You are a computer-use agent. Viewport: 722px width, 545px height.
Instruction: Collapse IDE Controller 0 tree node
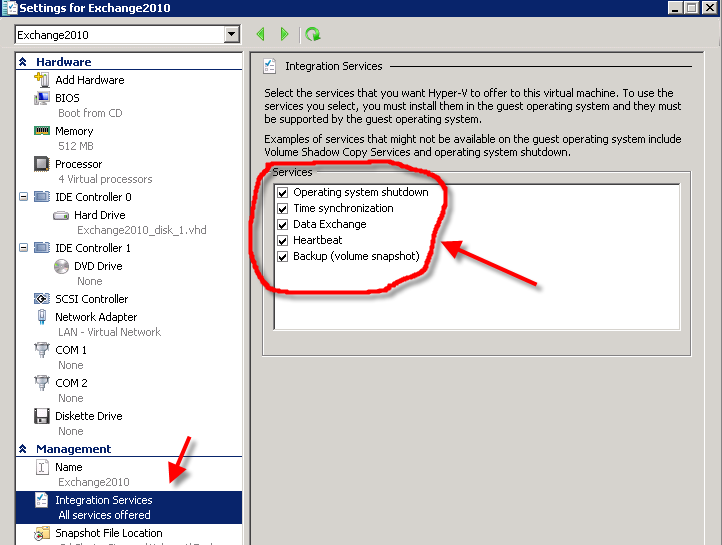pos(23,197)
